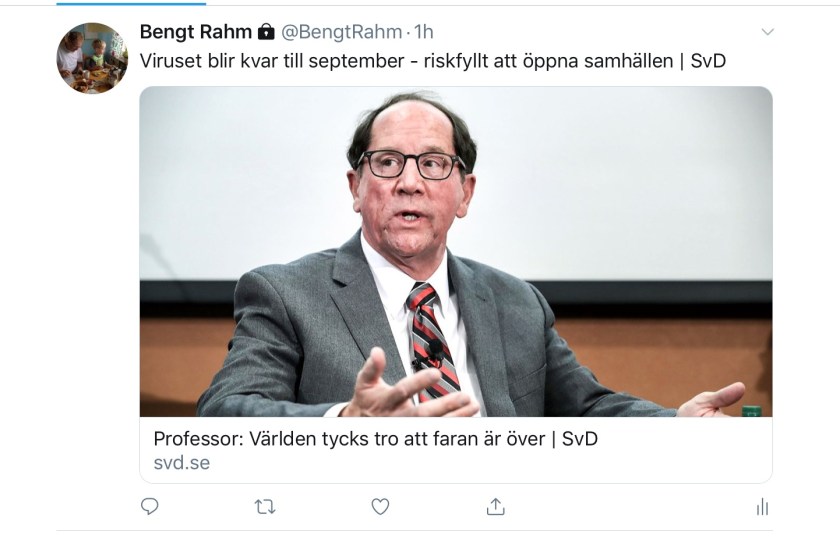Open Bengt Rahm's profile picture

92,58
